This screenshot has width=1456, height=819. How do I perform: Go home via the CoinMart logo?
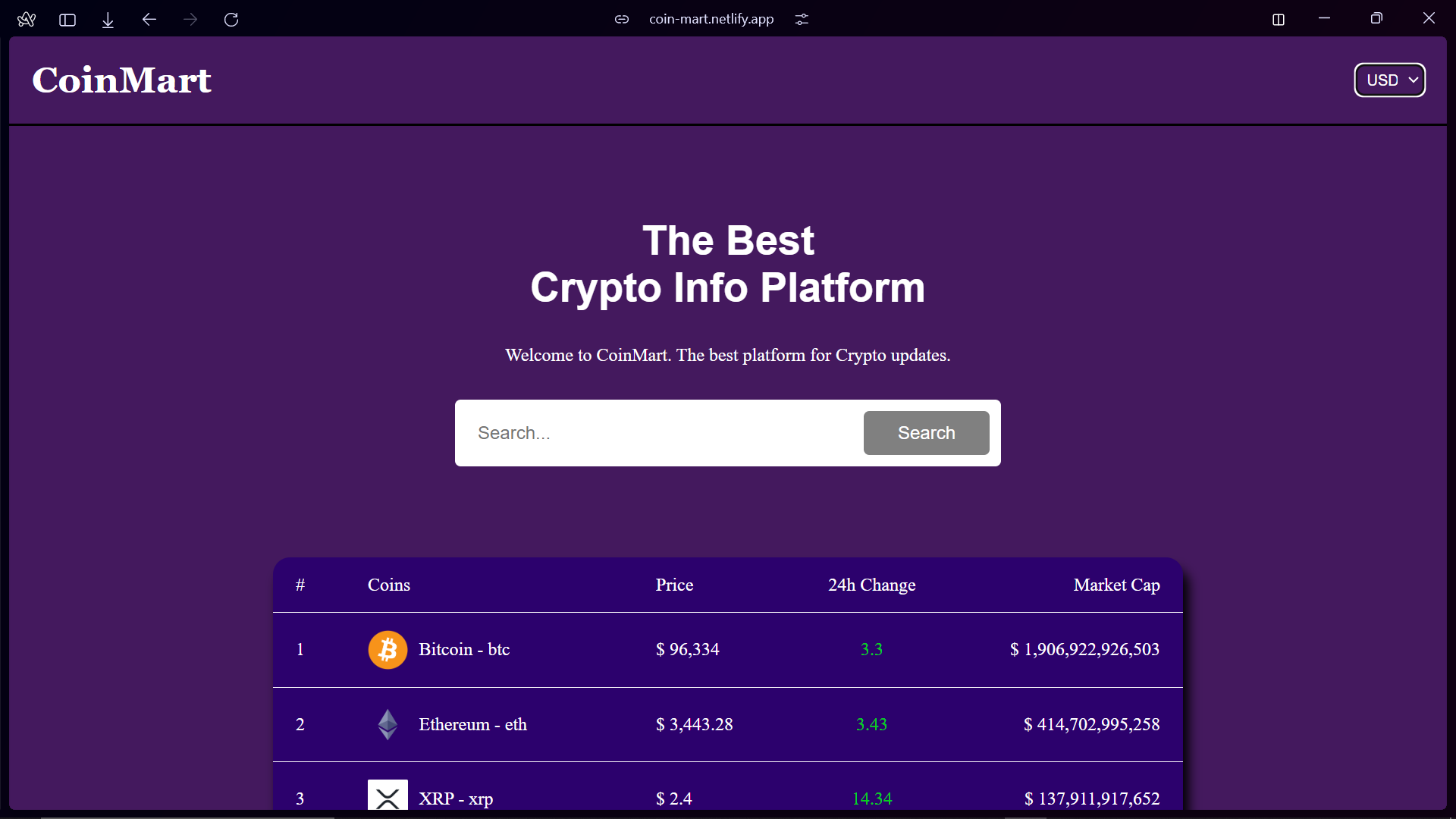coord(121,80)
